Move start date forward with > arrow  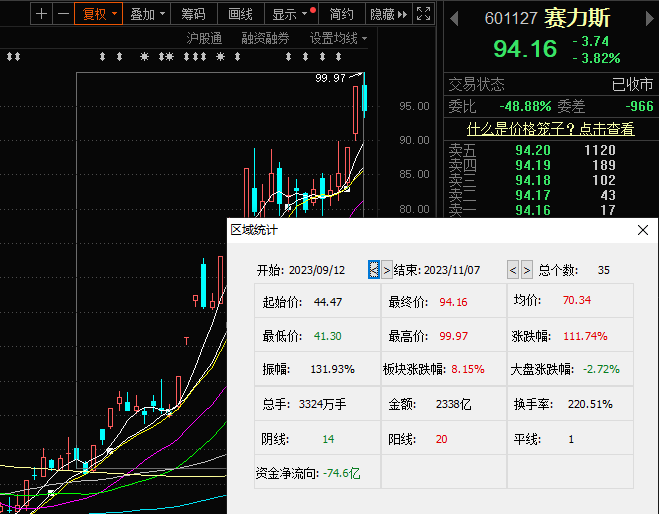click(386, 270)
